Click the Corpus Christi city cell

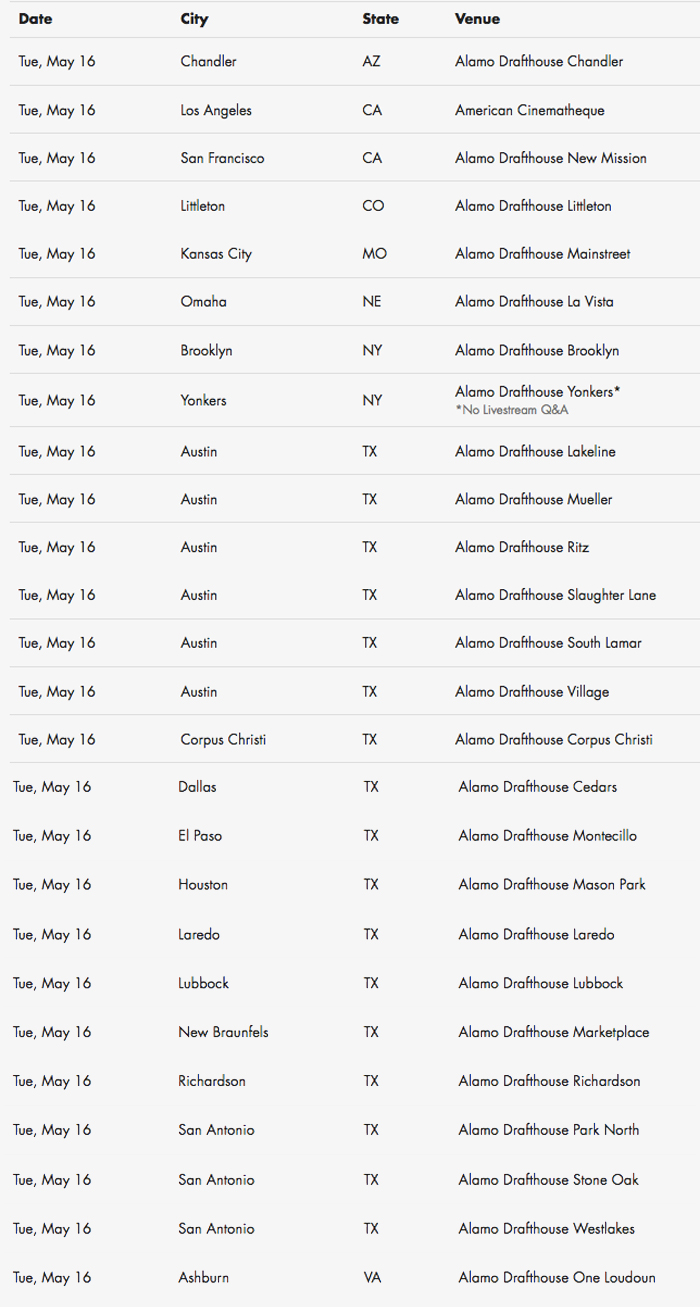[x=223, y=740]
